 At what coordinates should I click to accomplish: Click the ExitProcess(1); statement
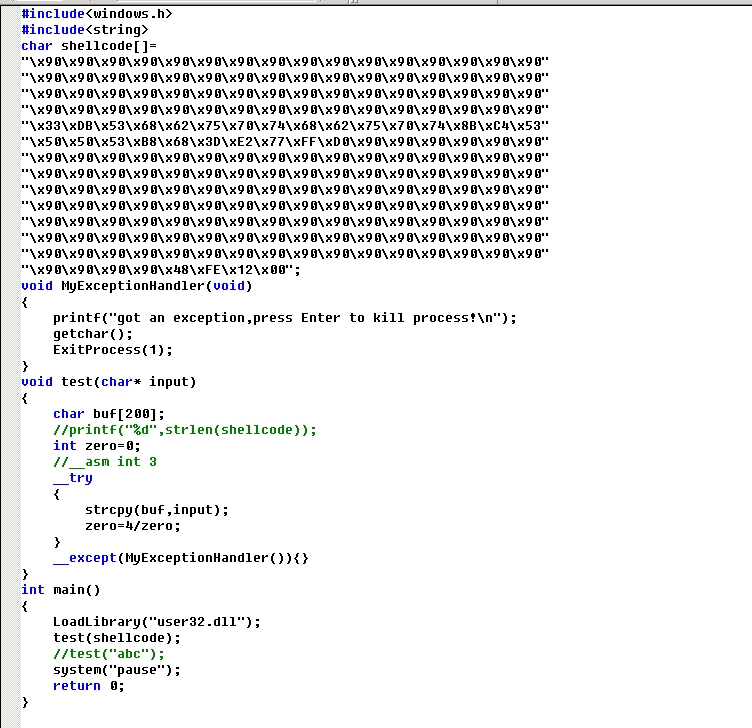coord(113,350)
